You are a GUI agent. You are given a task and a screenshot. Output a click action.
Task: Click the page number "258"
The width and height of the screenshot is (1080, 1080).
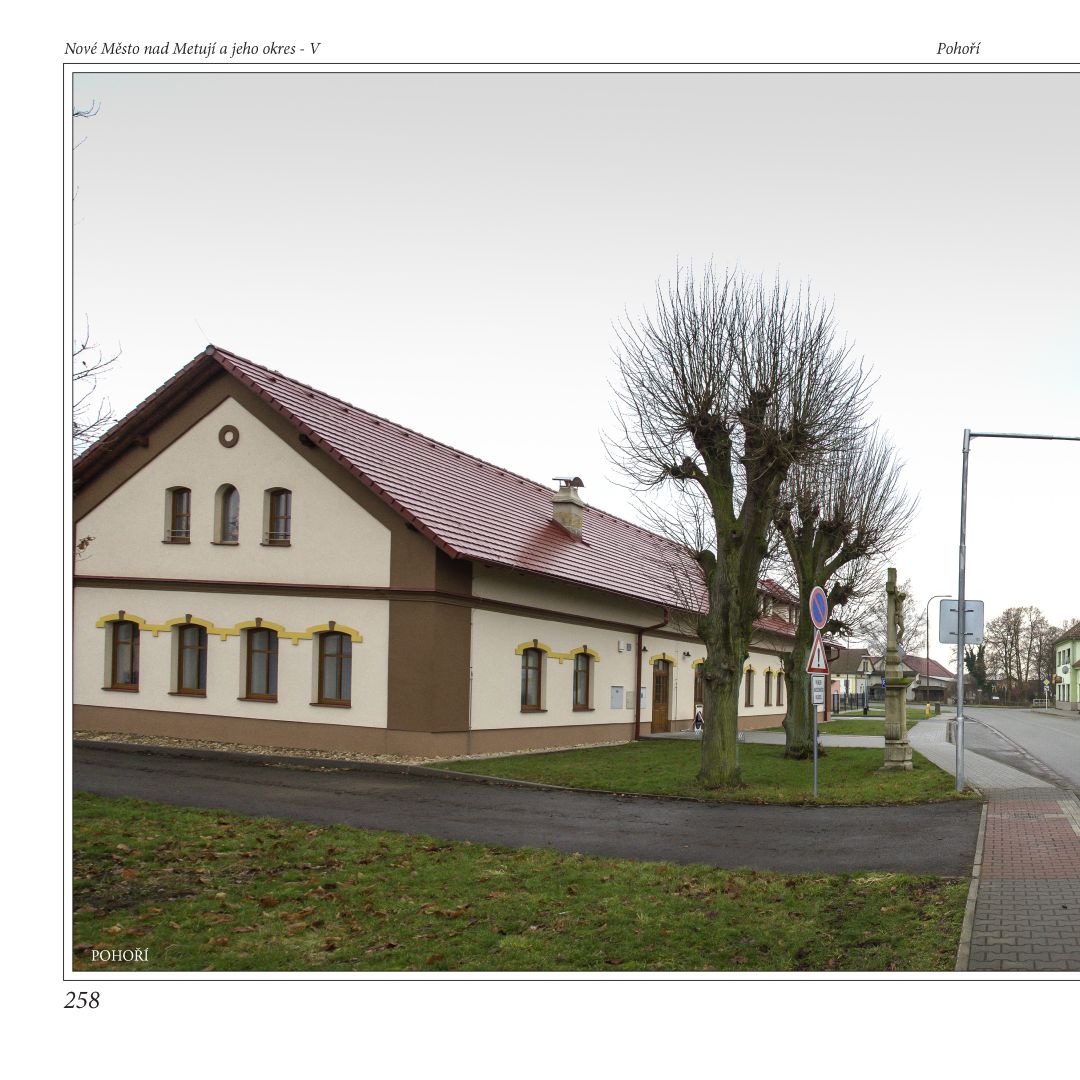82,1000
